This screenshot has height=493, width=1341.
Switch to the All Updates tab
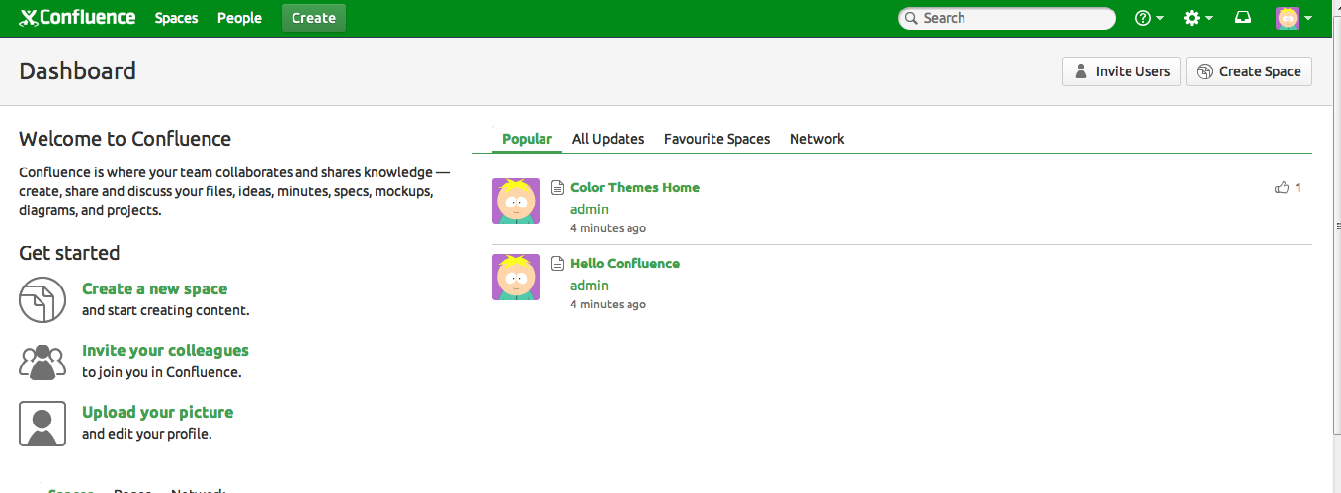(x=608, y=139)
